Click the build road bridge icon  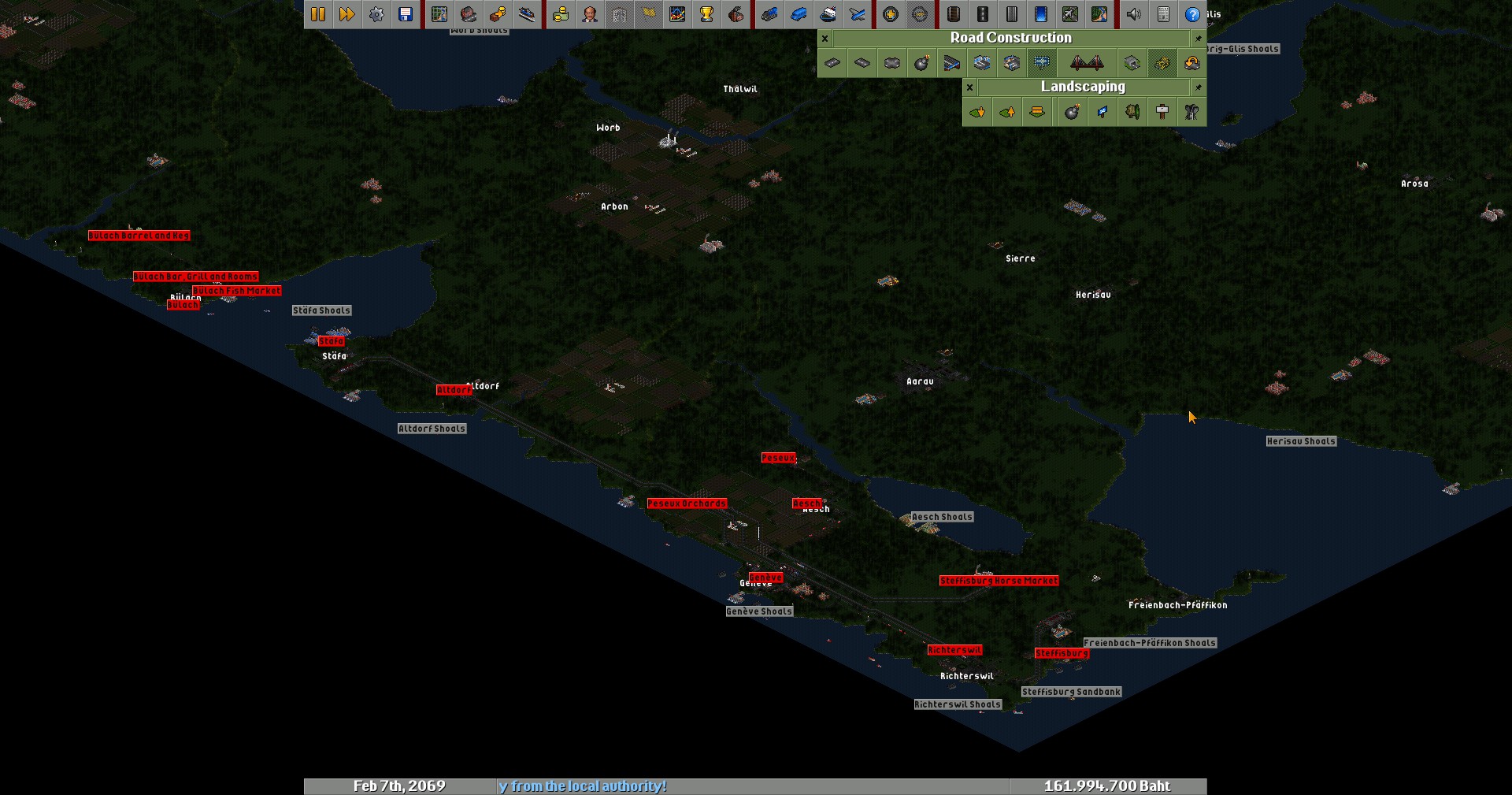click(1087, 63)
